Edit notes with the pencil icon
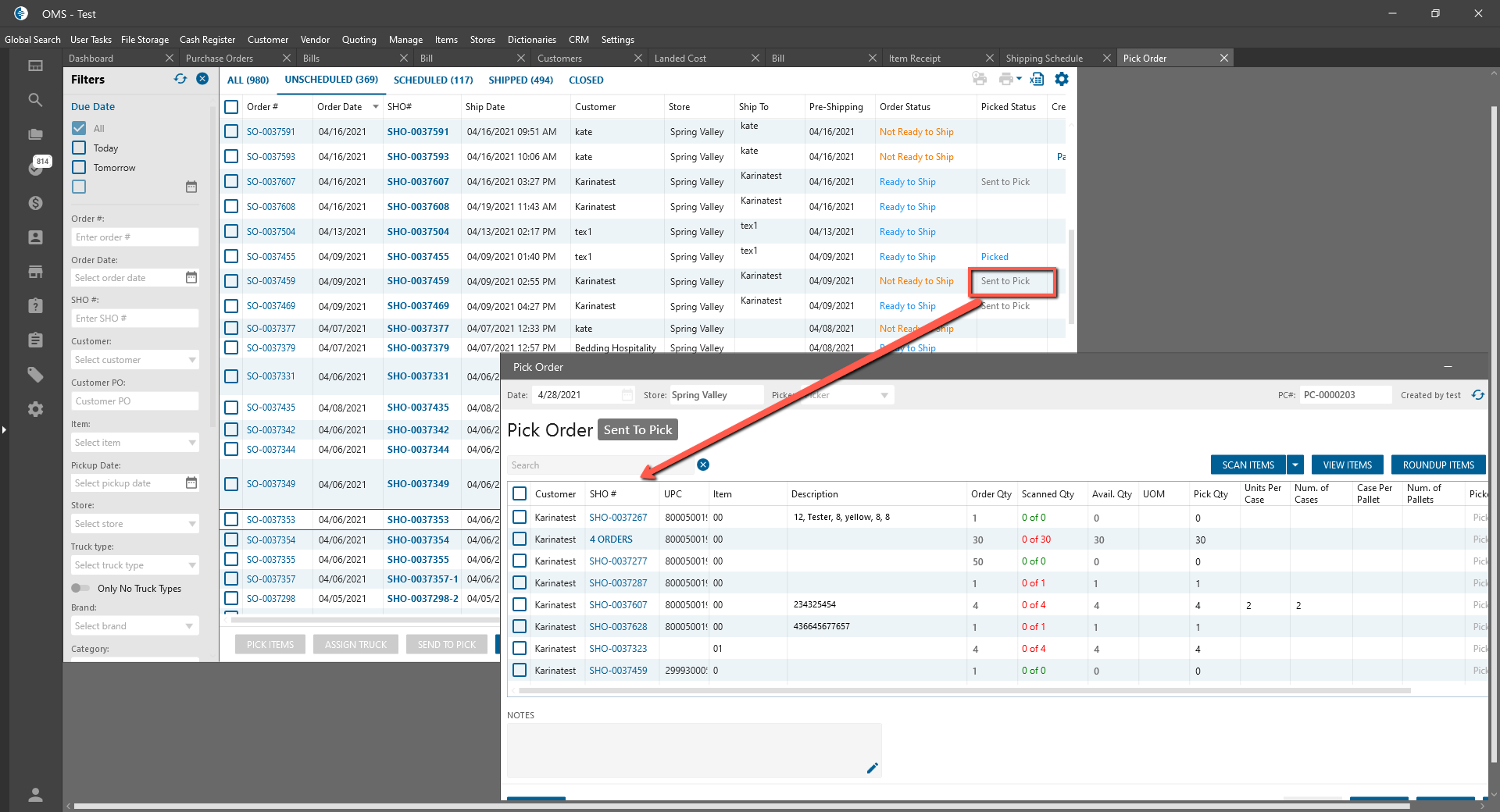Viewport: 1500px width, 812px height. [873, 768]
